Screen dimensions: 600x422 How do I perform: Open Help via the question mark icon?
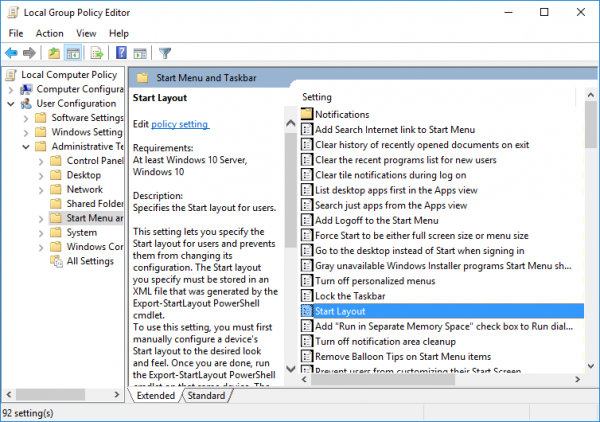121,53
